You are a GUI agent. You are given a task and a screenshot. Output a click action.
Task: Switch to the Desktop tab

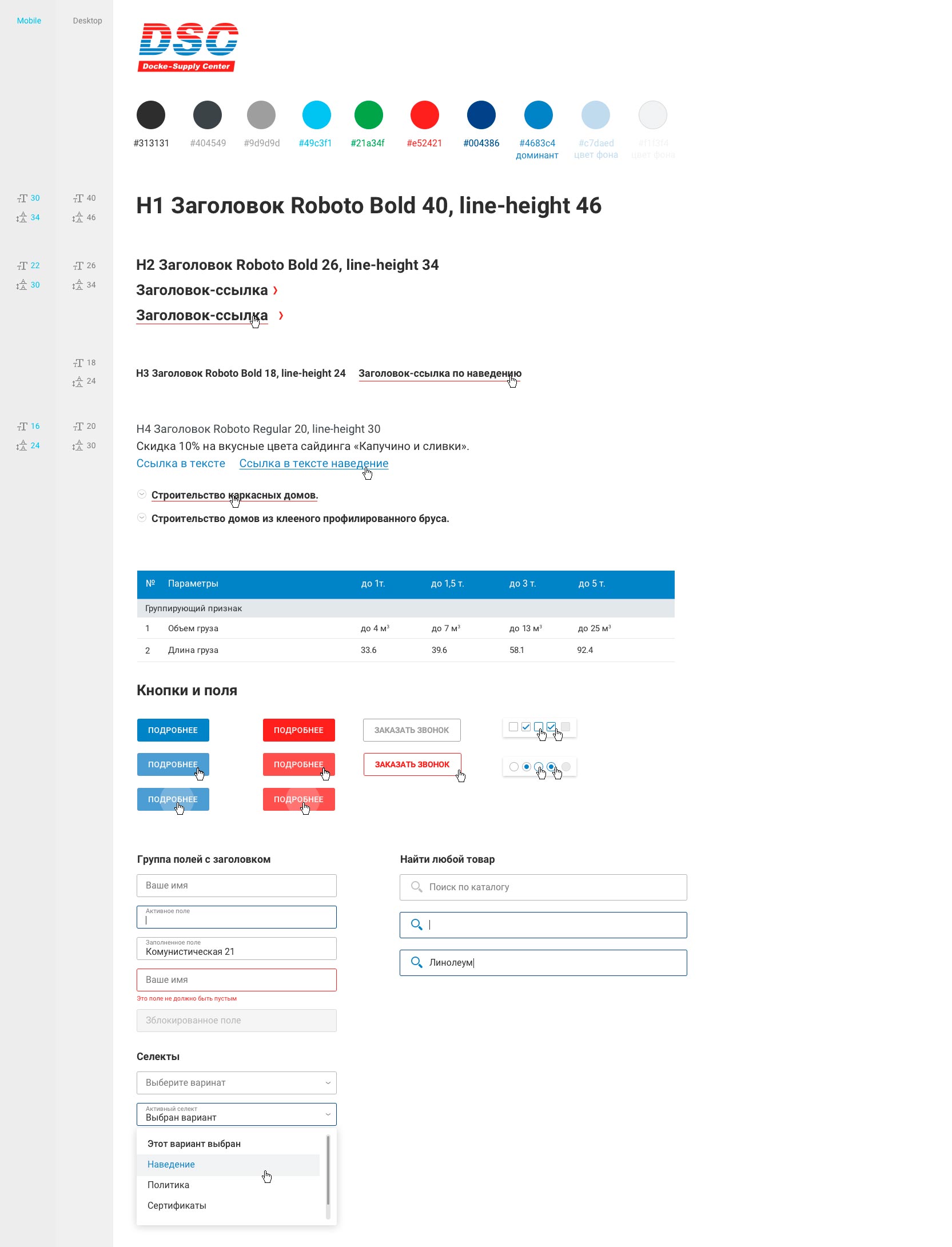coord(87,21)
